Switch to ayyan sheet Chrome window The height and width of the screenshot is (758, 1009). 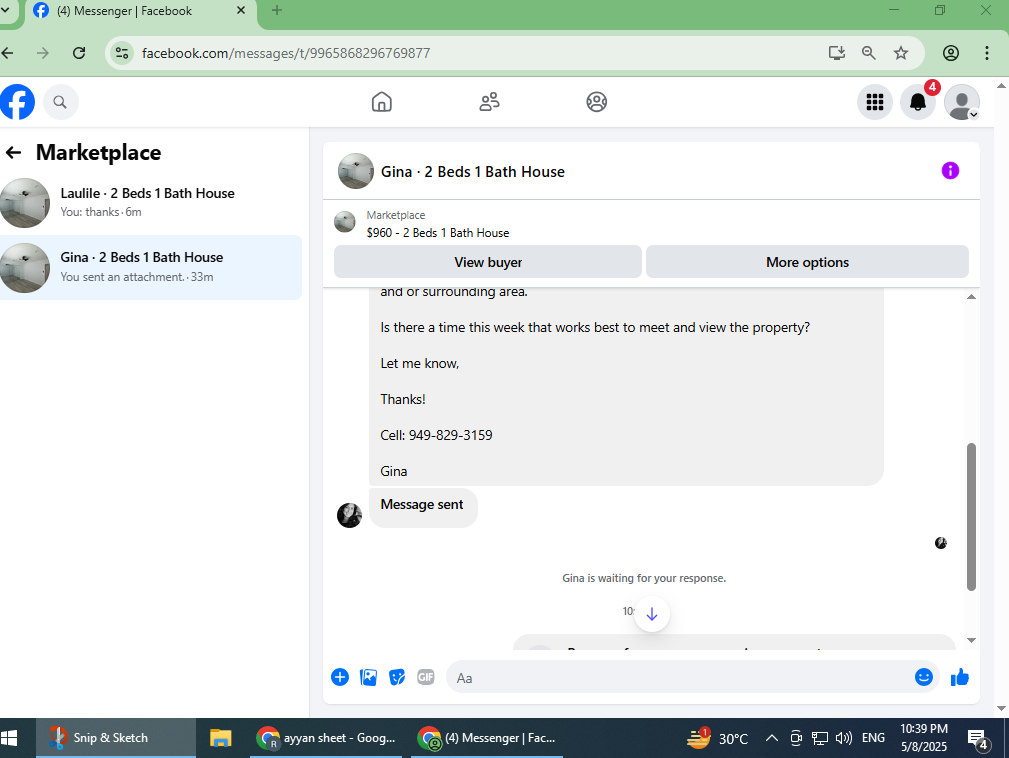point(326,738)
